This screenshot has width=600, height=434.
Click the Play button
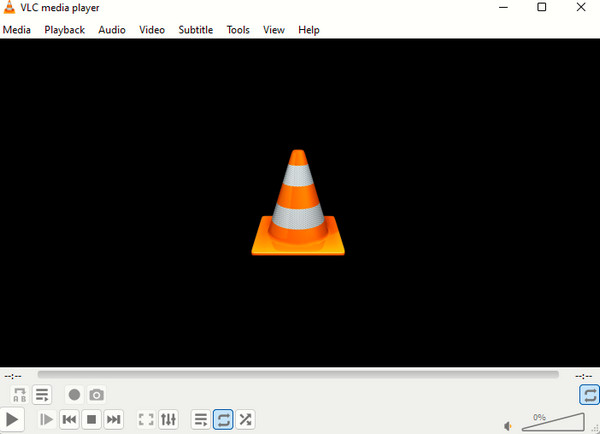click(12, 419)
